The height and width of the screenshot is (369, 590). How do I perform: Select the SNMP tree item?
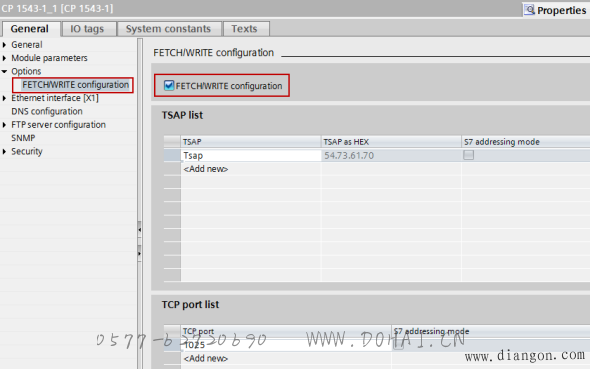pos(23,138)
